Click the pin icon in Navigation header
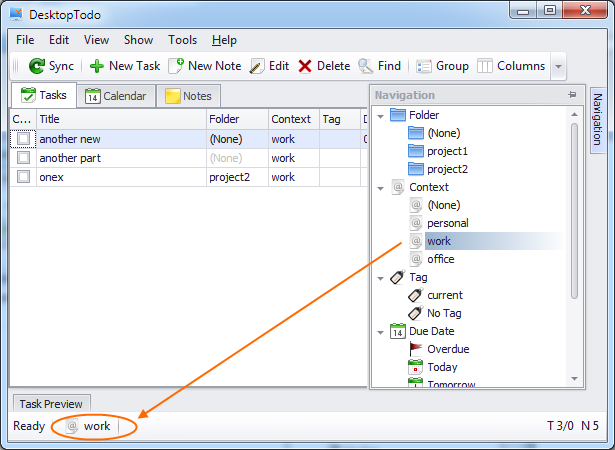 point(572,95)
